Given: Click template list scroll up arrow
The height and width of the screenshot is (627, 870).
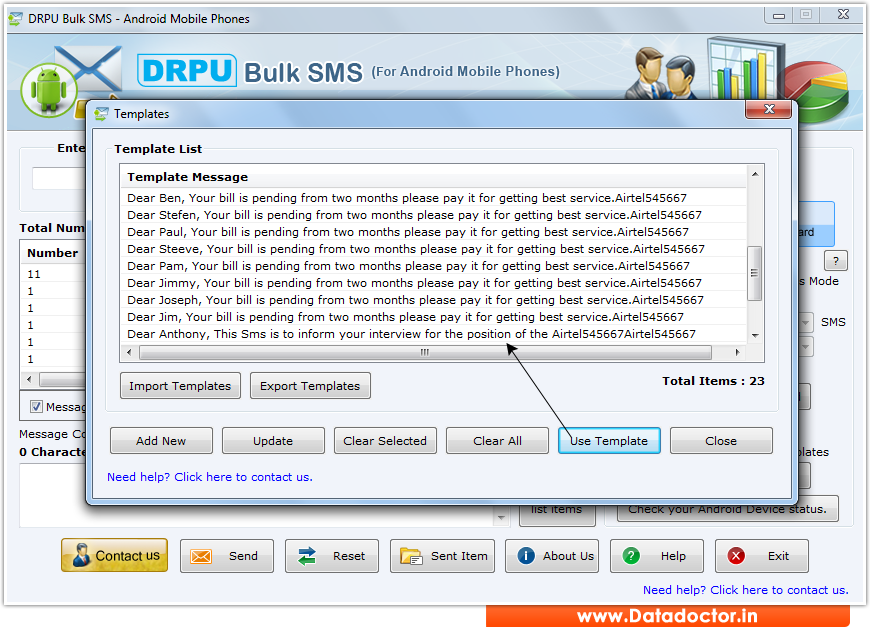Looking at the screenshot, I should (x=755, y=174).
